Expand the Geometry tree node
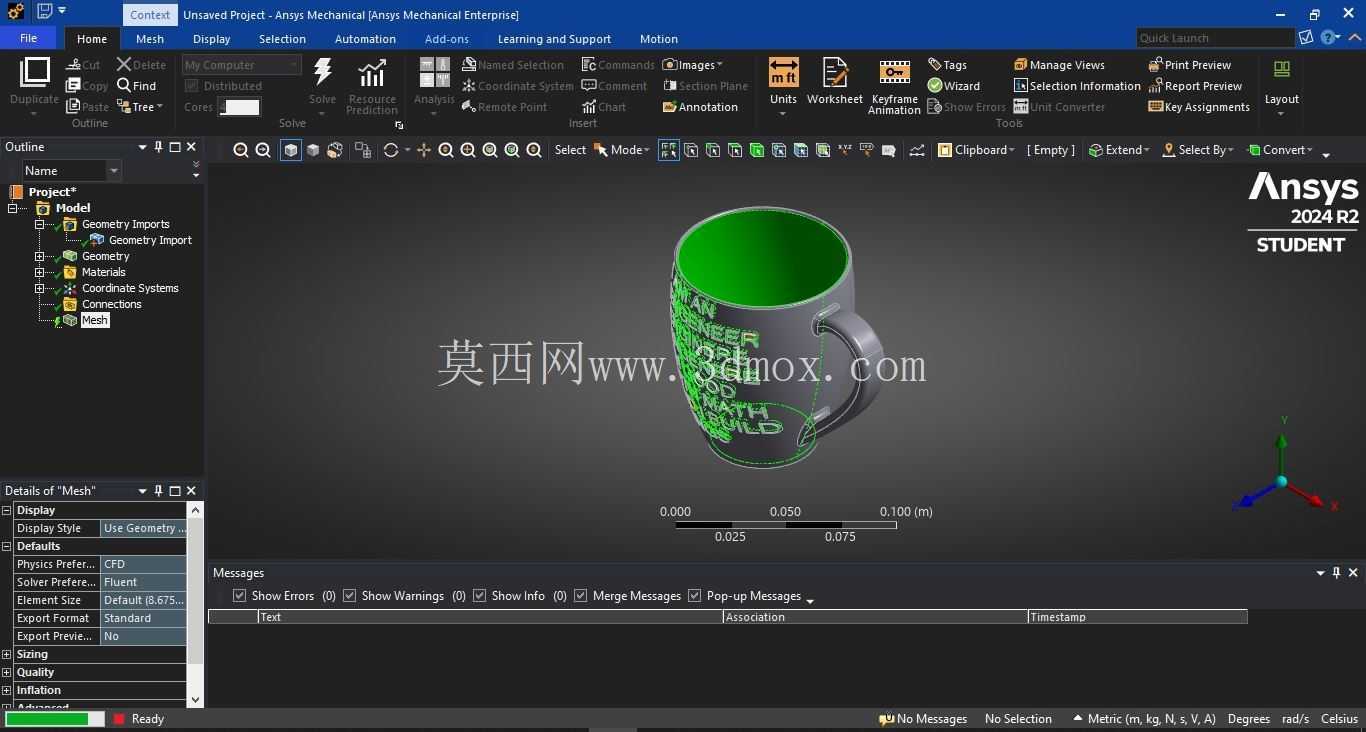This screenshot has width=1366, height=732. click(40, 256)
